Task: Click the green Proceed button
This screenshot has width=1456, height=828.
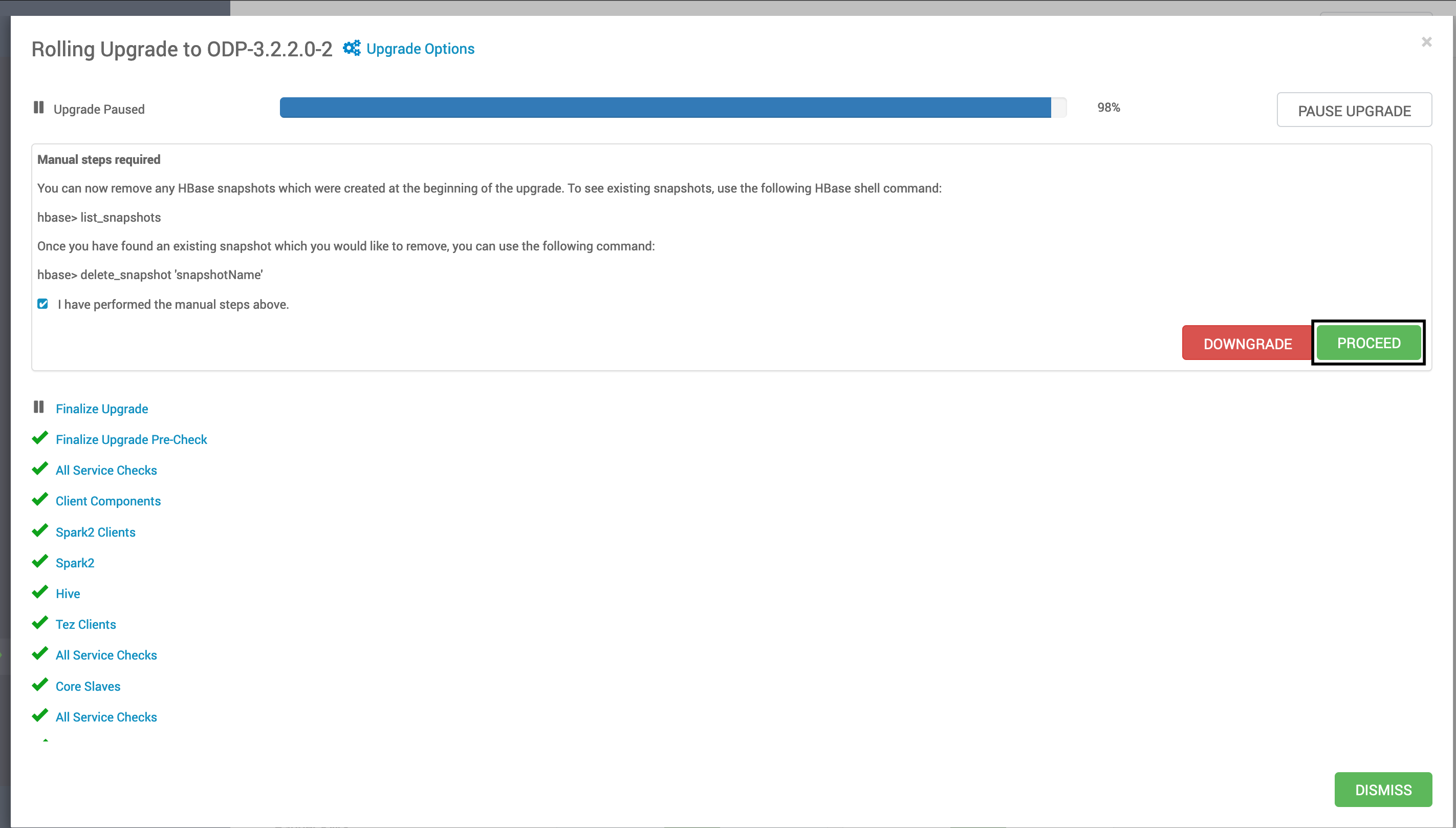Action: point(1368,343)
